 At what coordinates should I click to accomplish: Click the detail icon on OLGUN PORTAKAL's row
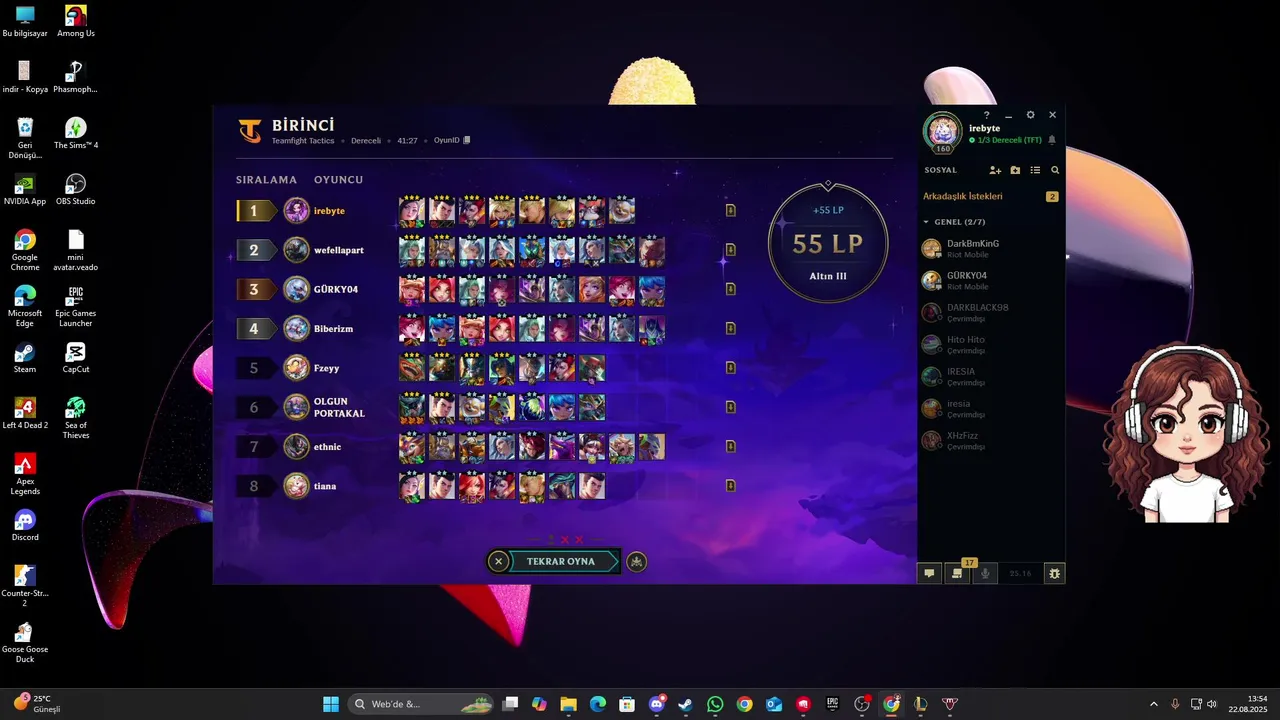pos(731,407)
